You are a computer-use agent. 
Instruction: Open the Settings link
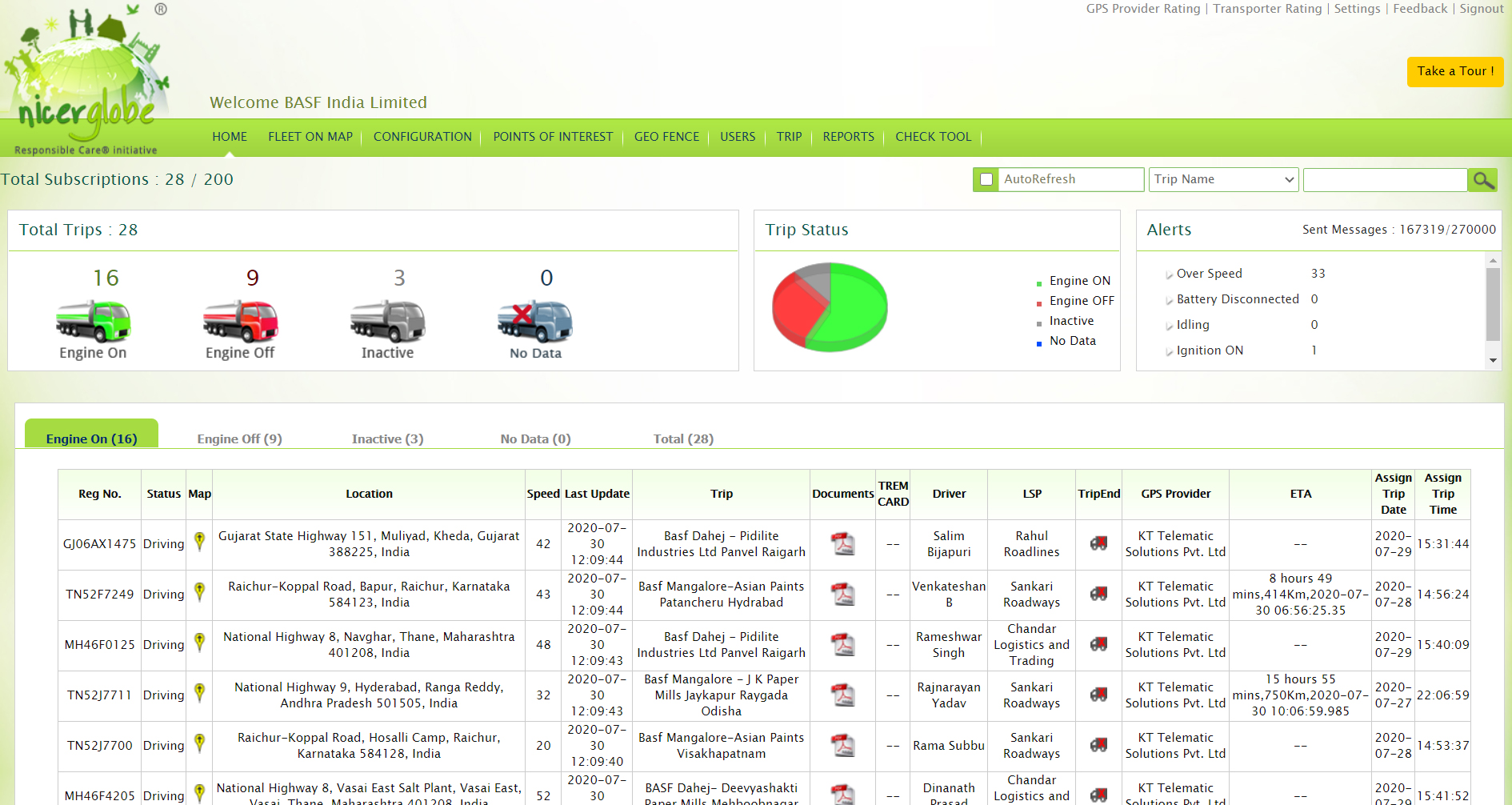1357,9
